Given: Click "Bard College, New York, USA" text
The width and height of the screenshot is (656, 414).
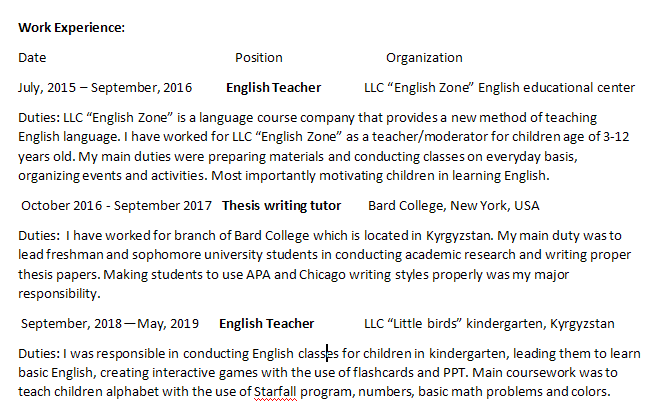Looking at the screenshot, I should [x=453, y=206].
